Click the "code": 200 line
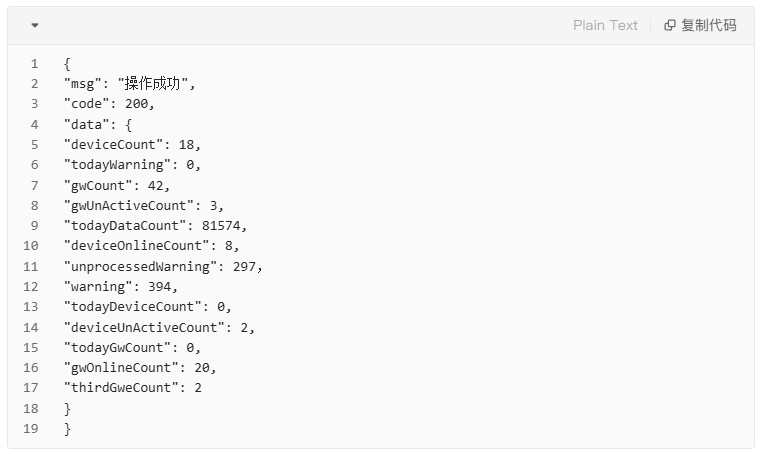This screenshot has height=454, width=768. (x=109, y=104)
